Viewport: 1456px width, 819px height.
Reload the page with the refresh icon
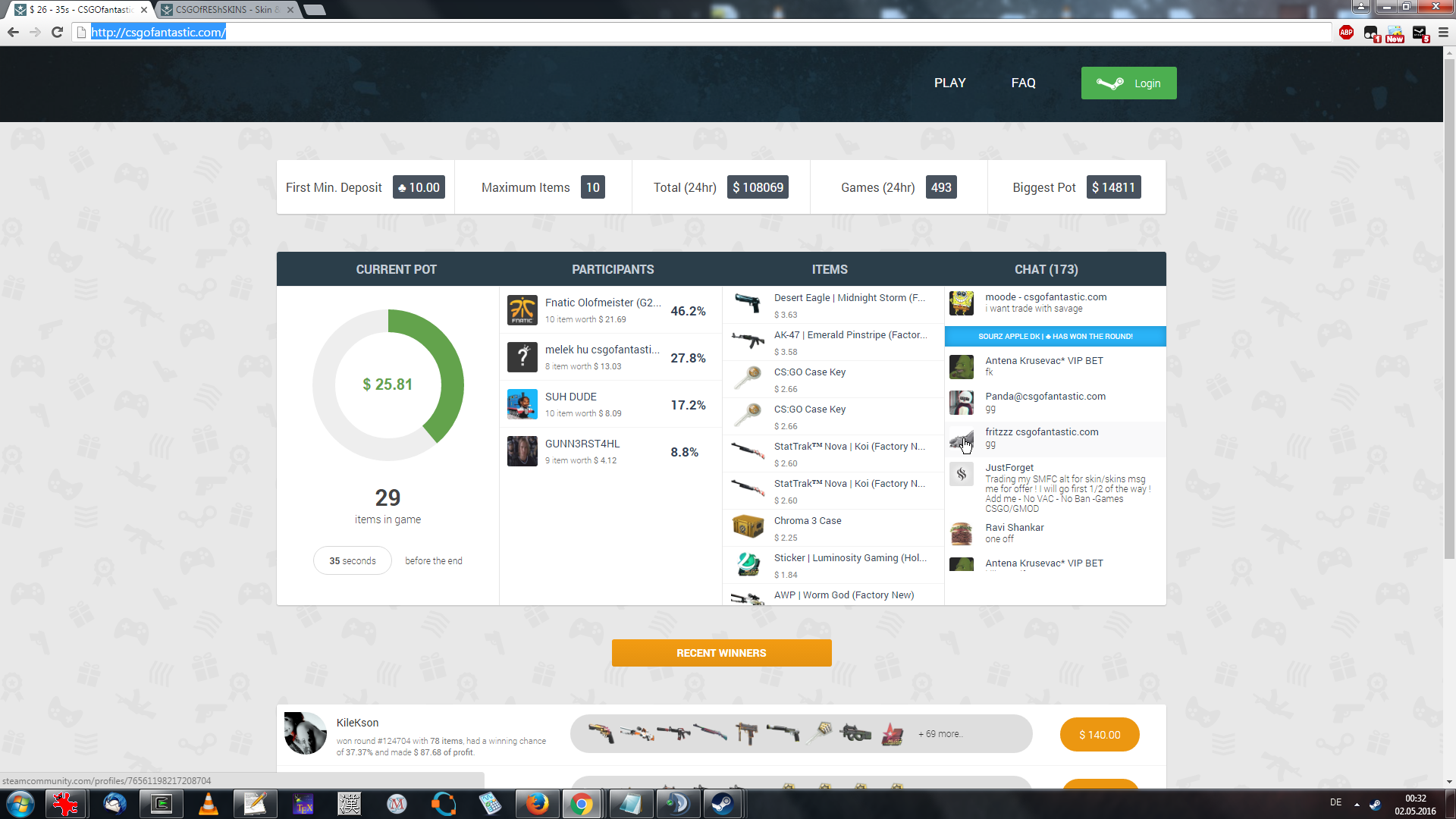coord(57,33)
